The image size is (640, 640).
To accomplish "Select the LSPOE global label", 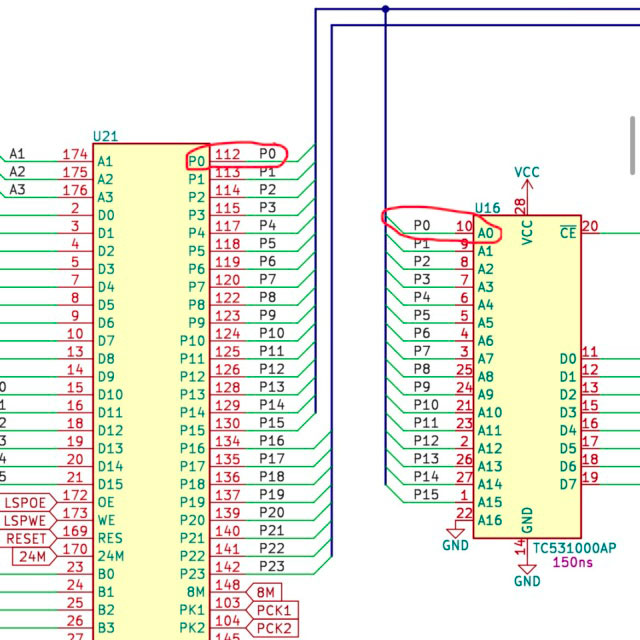I will [x=28, y=502].
